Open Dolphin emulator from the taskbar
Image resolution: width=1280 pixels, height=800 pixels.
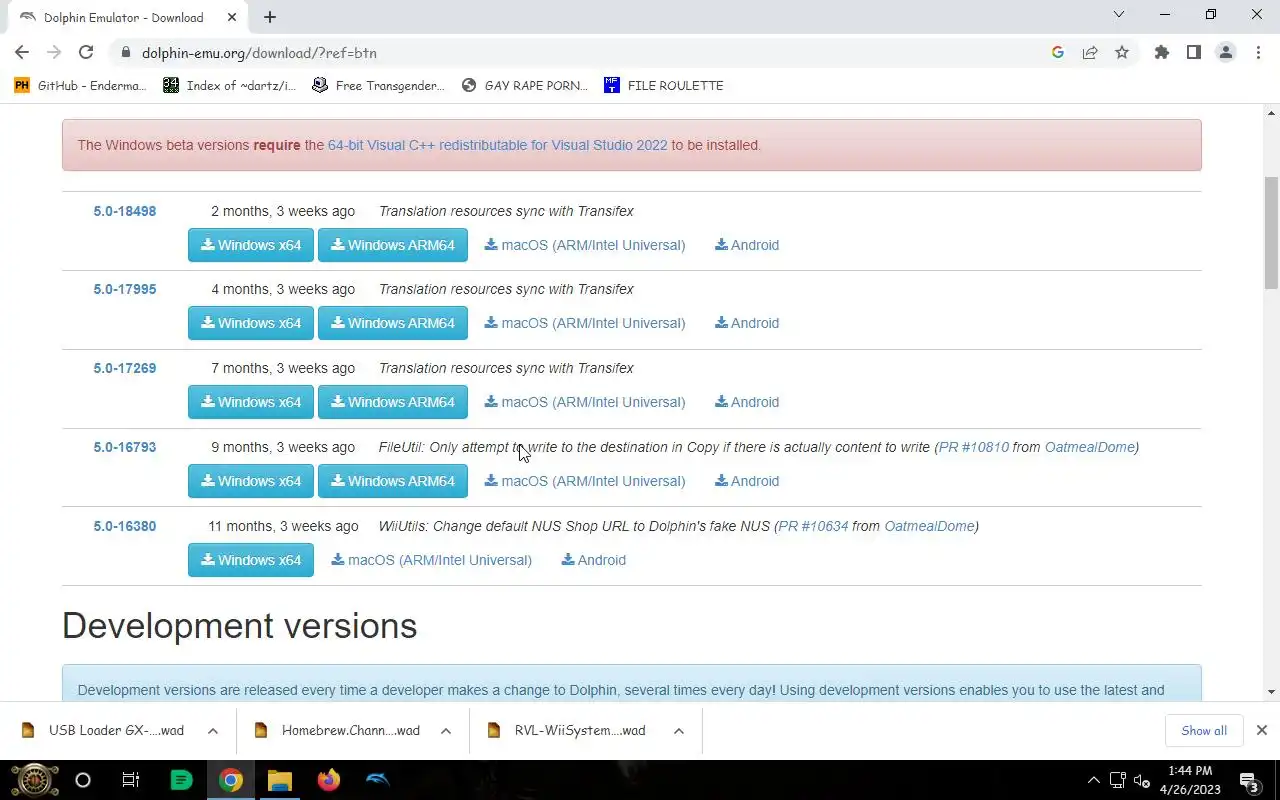(x=377, y=780)
